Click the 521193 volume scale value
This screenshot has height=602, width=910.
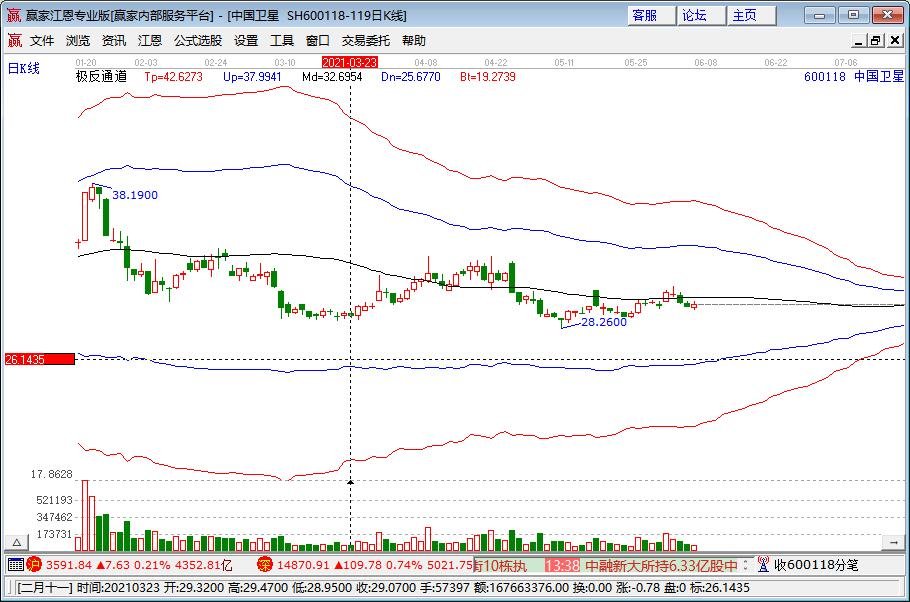(x=54, y=500)
